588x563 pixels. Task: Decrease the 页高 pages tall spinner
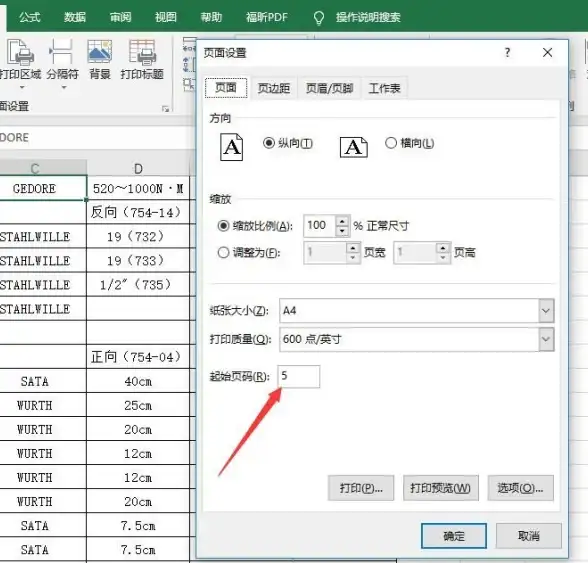pos(443,258)
